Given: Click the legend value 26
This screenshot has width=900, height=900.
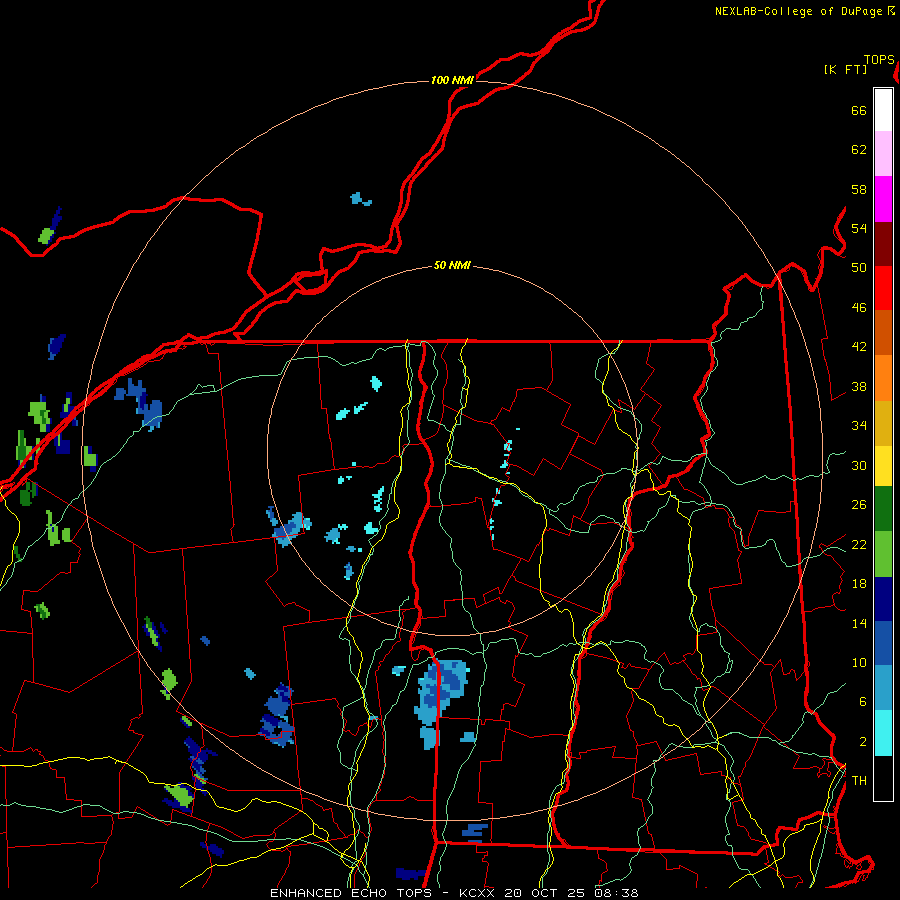Looking at the screenshot, I should point(859,505).
